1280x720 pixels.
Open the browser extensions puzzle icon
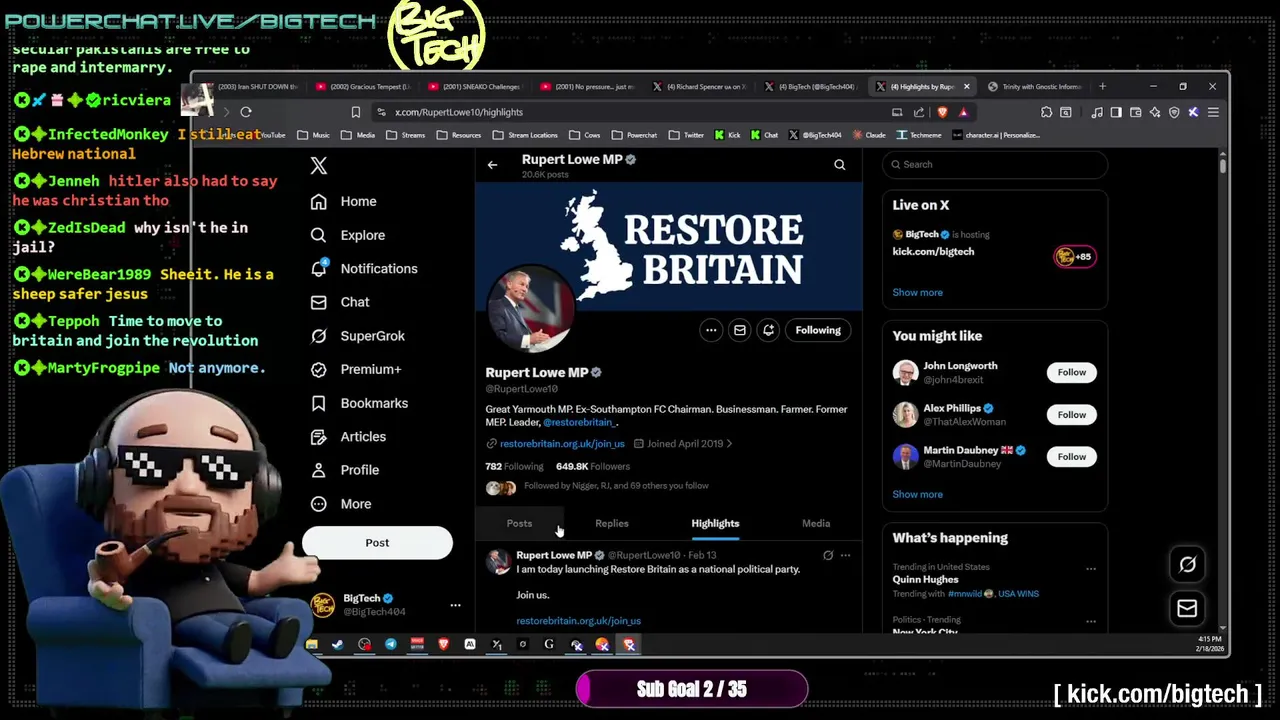click(1046, 113)
